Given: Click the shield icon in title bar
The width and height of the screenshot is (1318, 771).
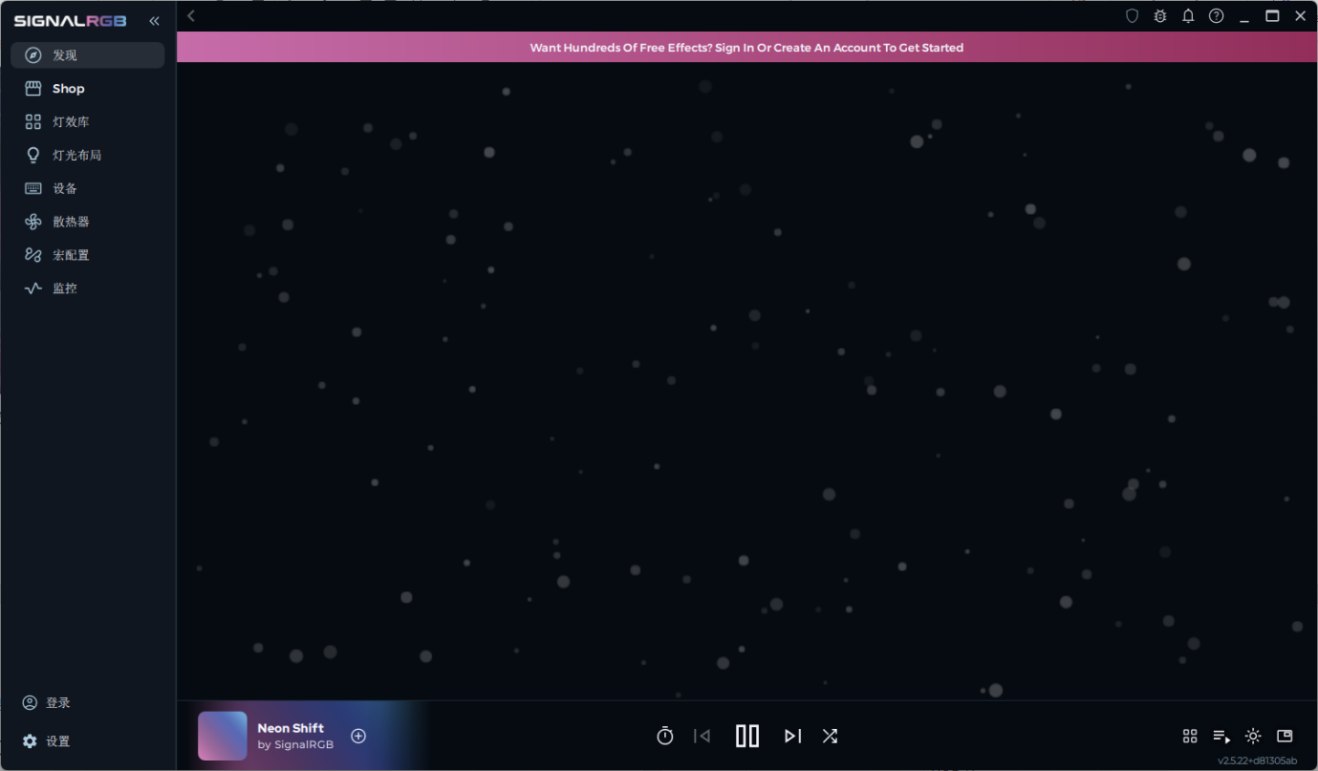Looking at the screenshot, I should 1132,16.
